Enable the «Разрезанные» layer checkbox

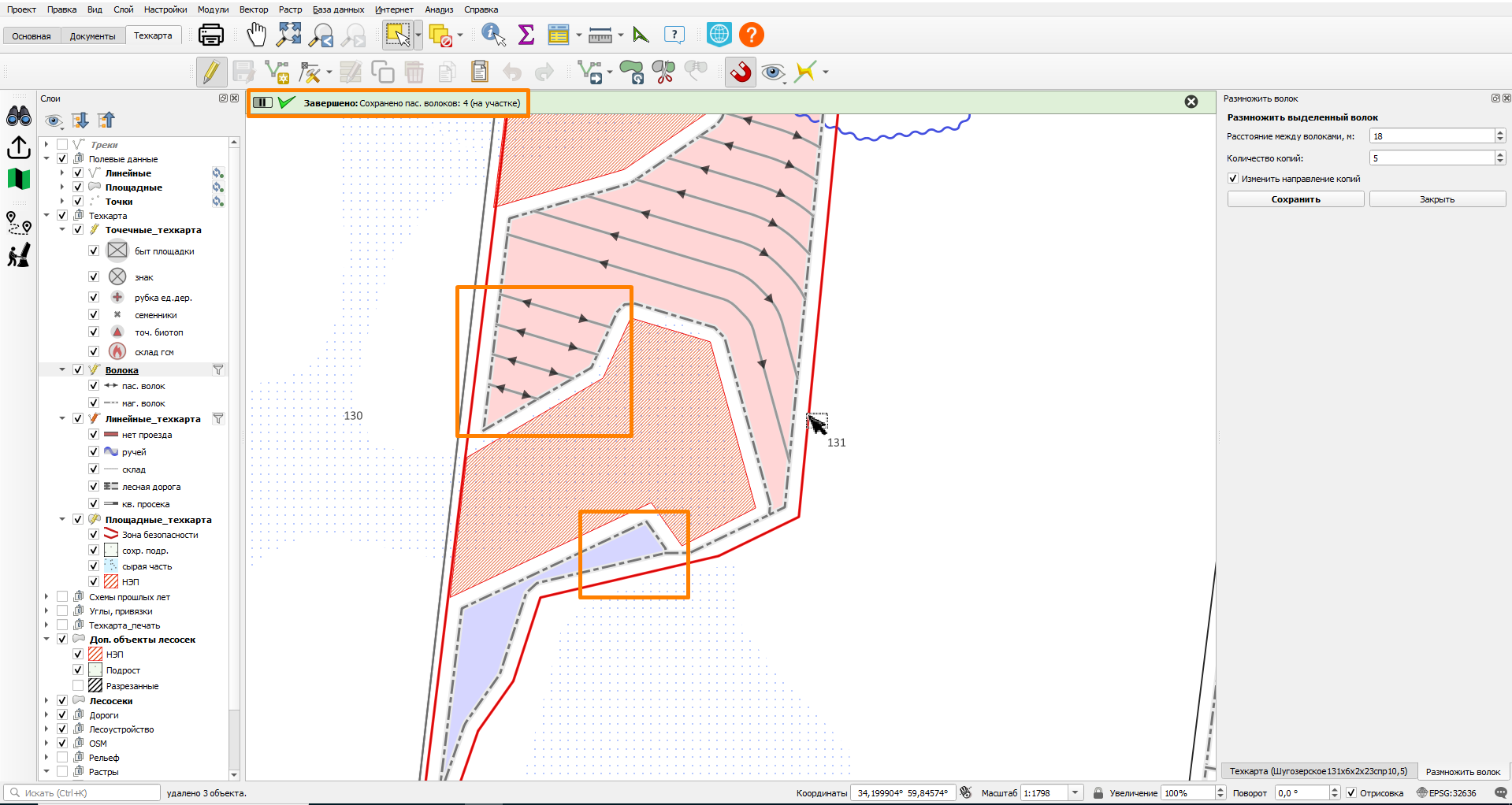click(78, 686)
